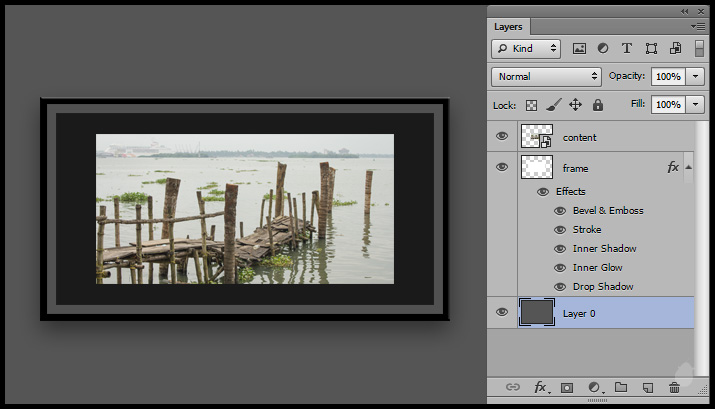Delete layer using the trash icon
The width and height of the screenshot is (715, 409).
(674, 387)
